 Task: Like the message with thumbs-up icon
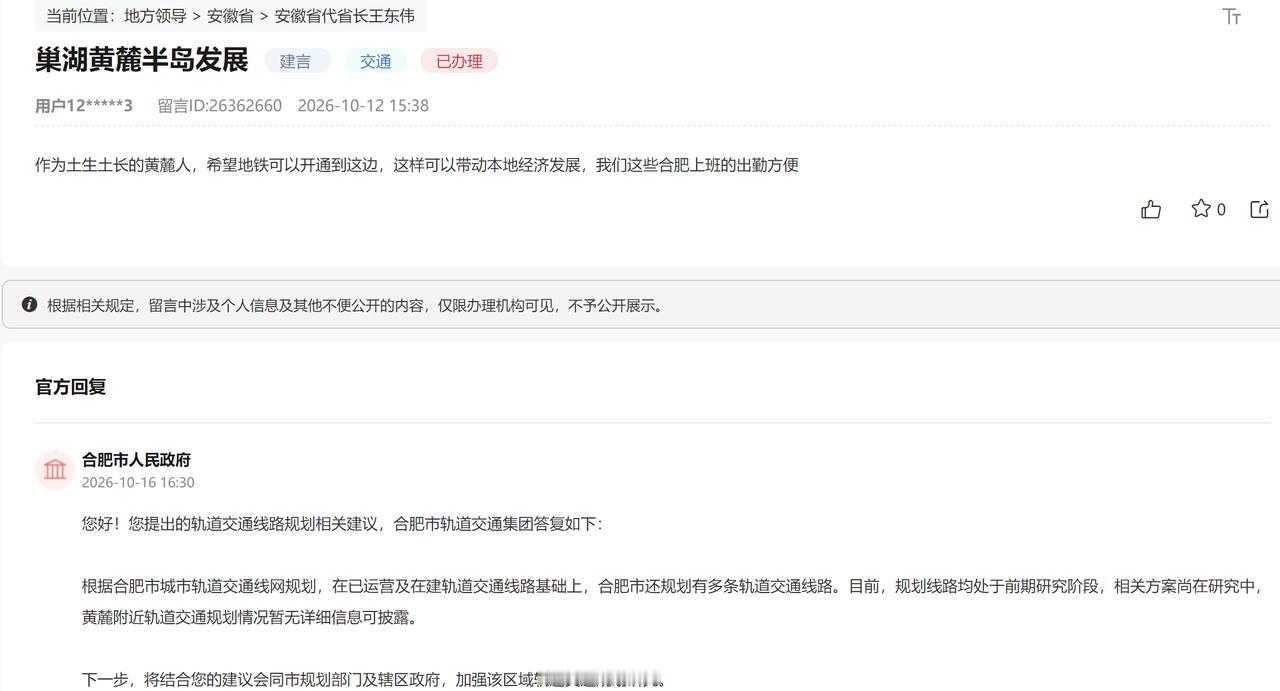[1151, 209]
